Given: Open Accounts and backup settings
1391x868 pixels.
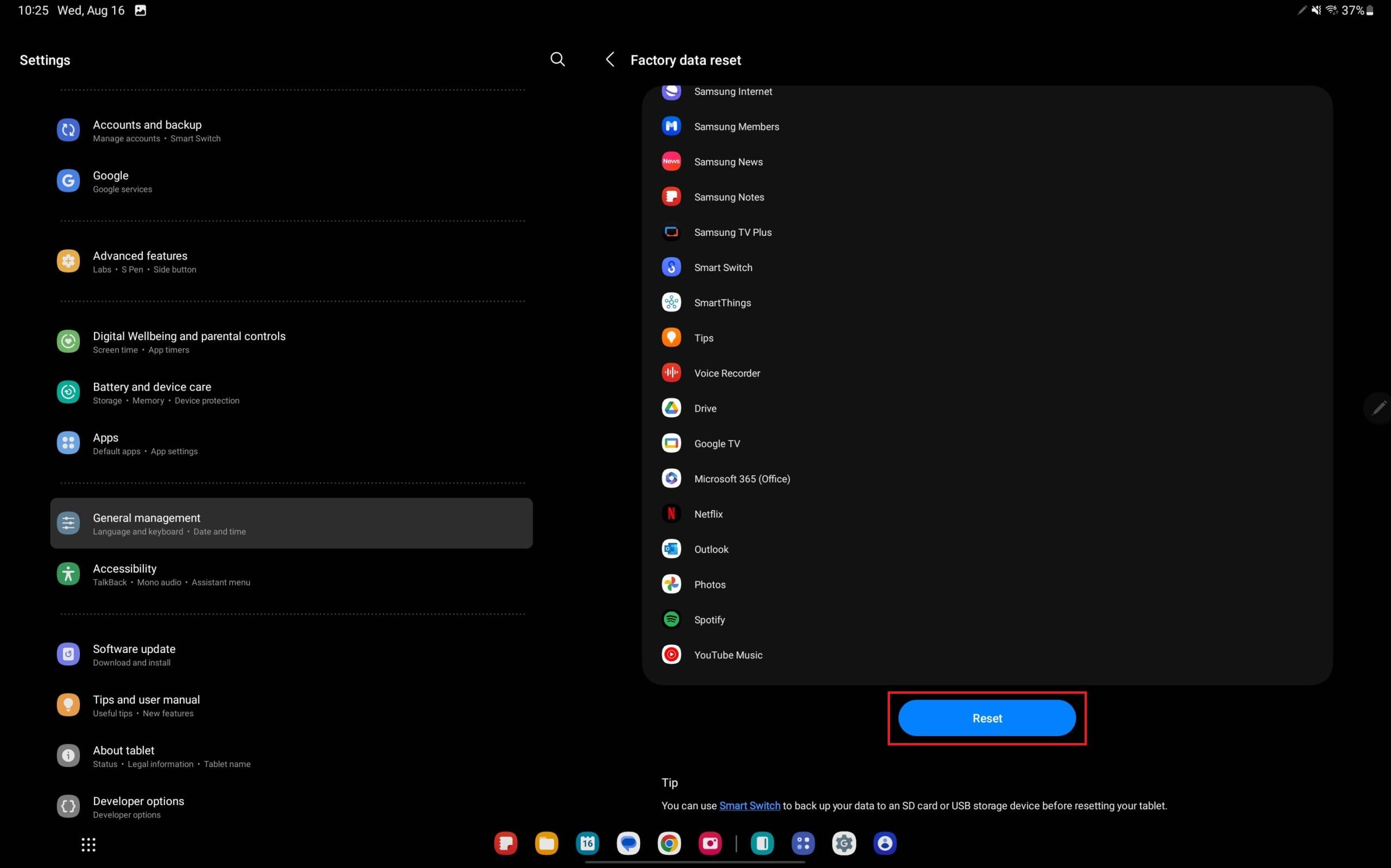Looking at the screenshot, I should coord(291,130).
